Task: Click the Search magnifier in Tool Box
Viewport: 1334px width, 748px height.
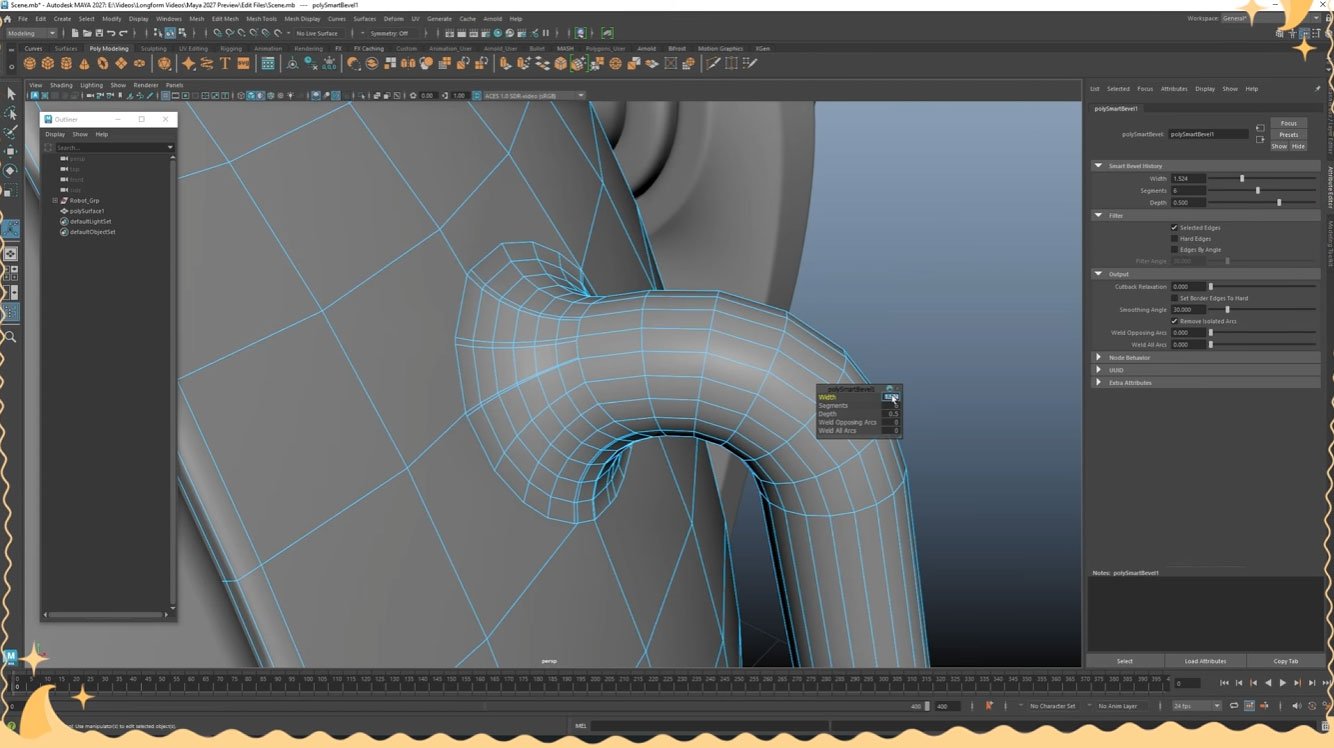Action: point(11,337)
